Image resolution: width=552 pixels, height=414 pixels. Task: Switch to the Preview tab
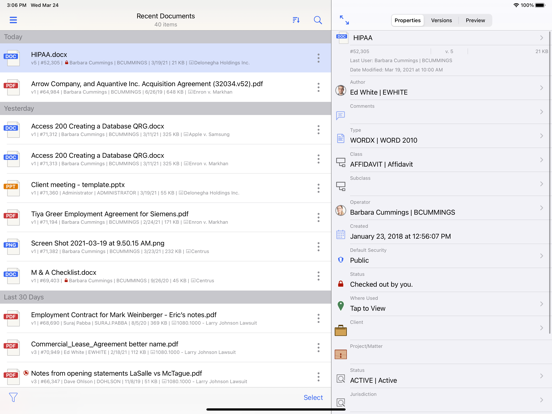pos(475,20)
